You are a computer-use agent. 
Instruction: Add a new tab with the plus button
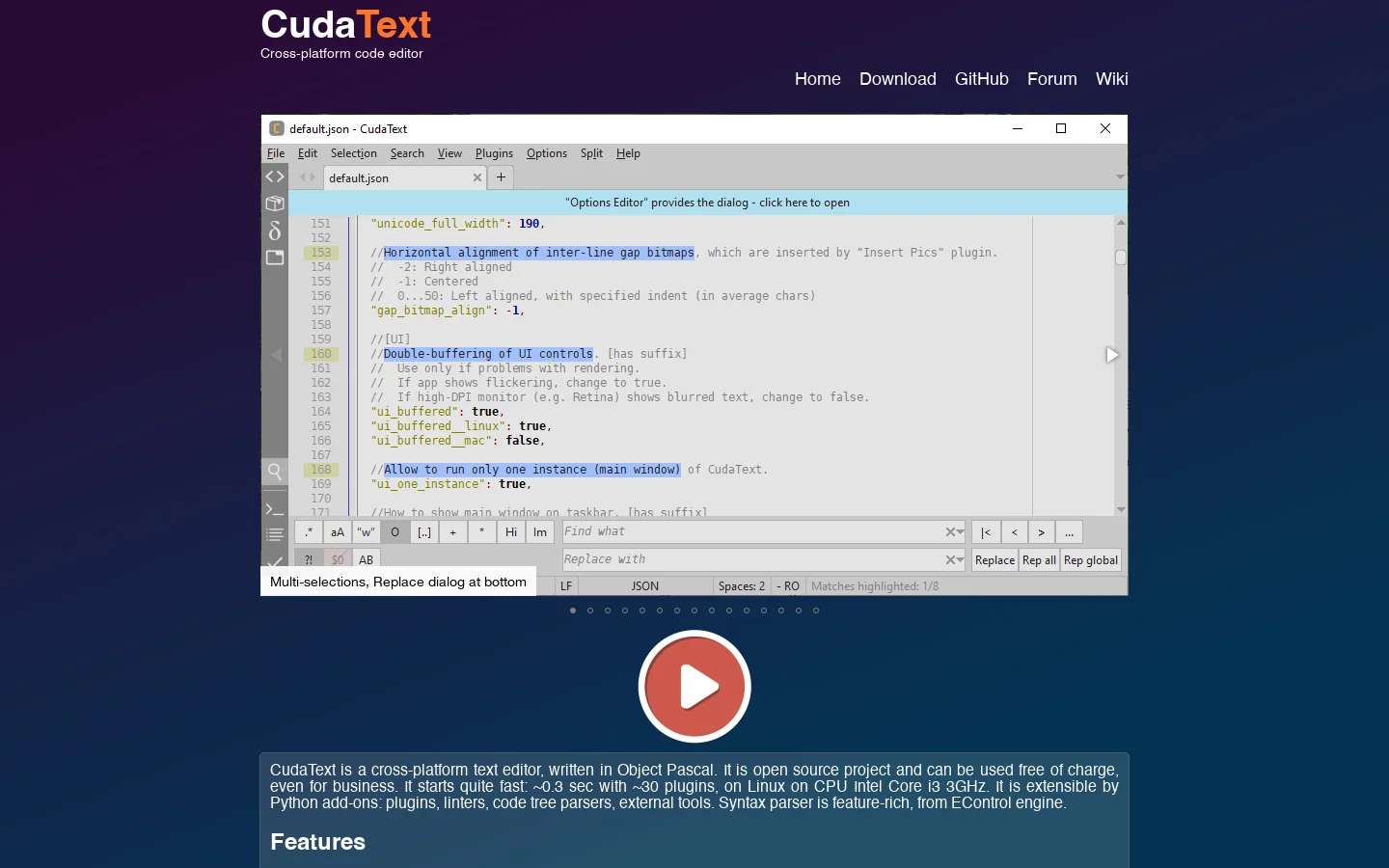501,176
